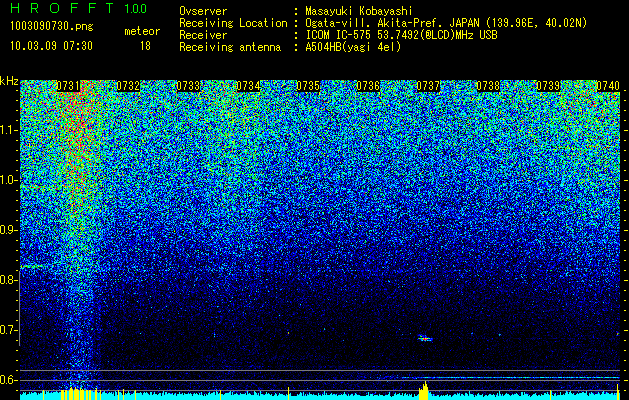Click the 0738 time marker
629x400 pixels.
point(488,86)
